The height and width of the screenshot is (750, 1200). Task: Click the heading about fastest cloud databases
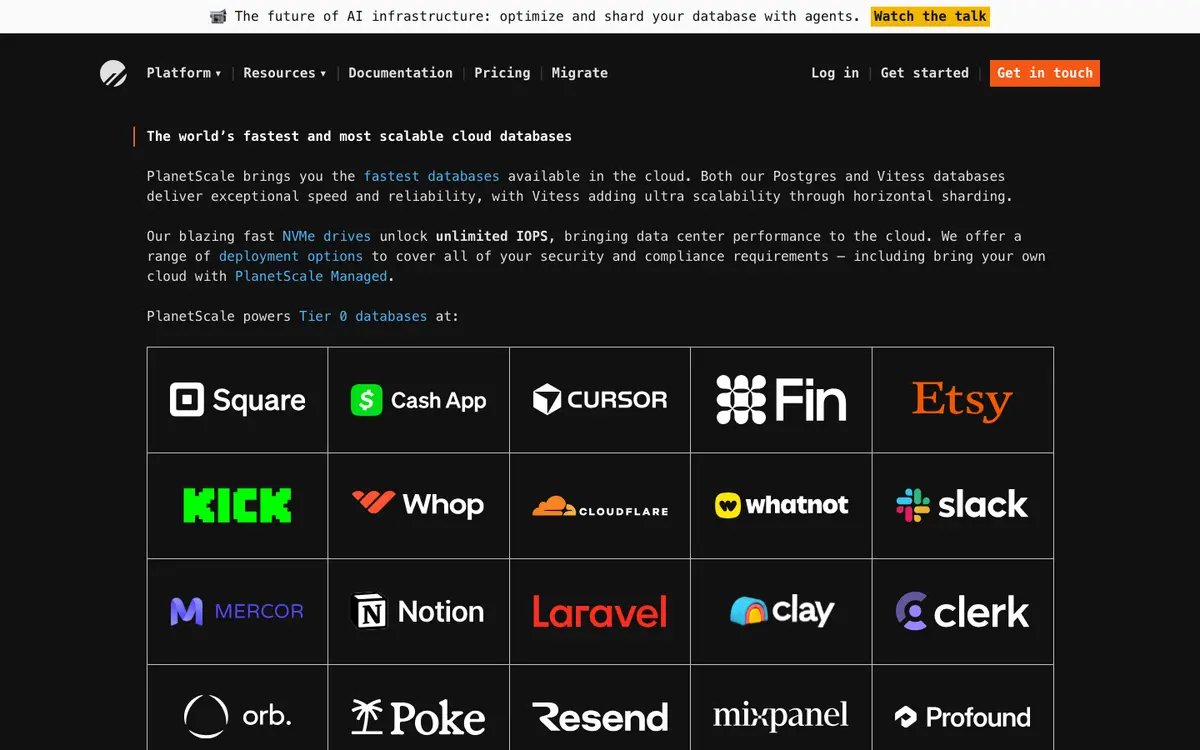pyautogui.click(x=359, y=136)
